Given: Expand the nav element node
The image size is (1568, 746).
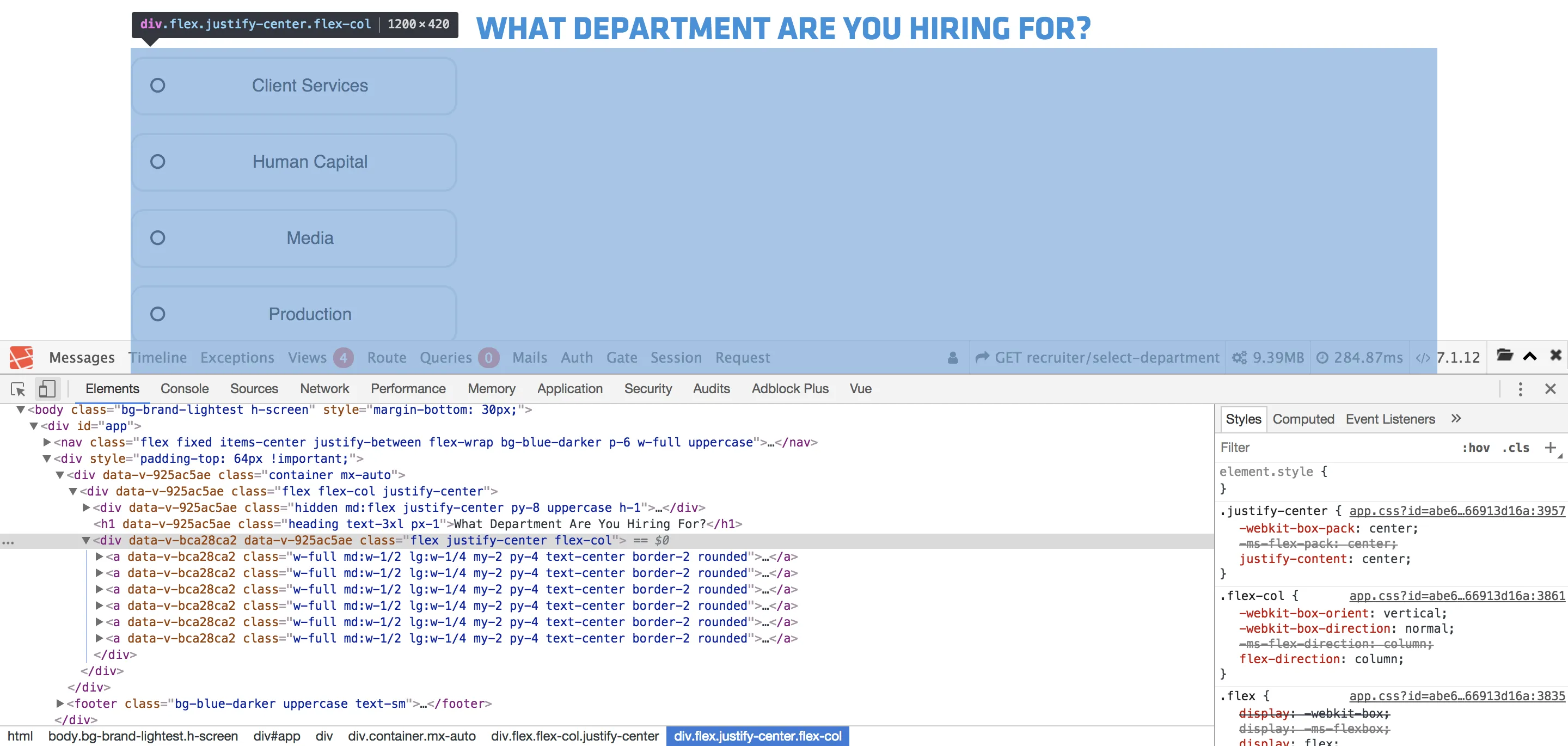Looking at the screenshot, I should click(47, 442).
